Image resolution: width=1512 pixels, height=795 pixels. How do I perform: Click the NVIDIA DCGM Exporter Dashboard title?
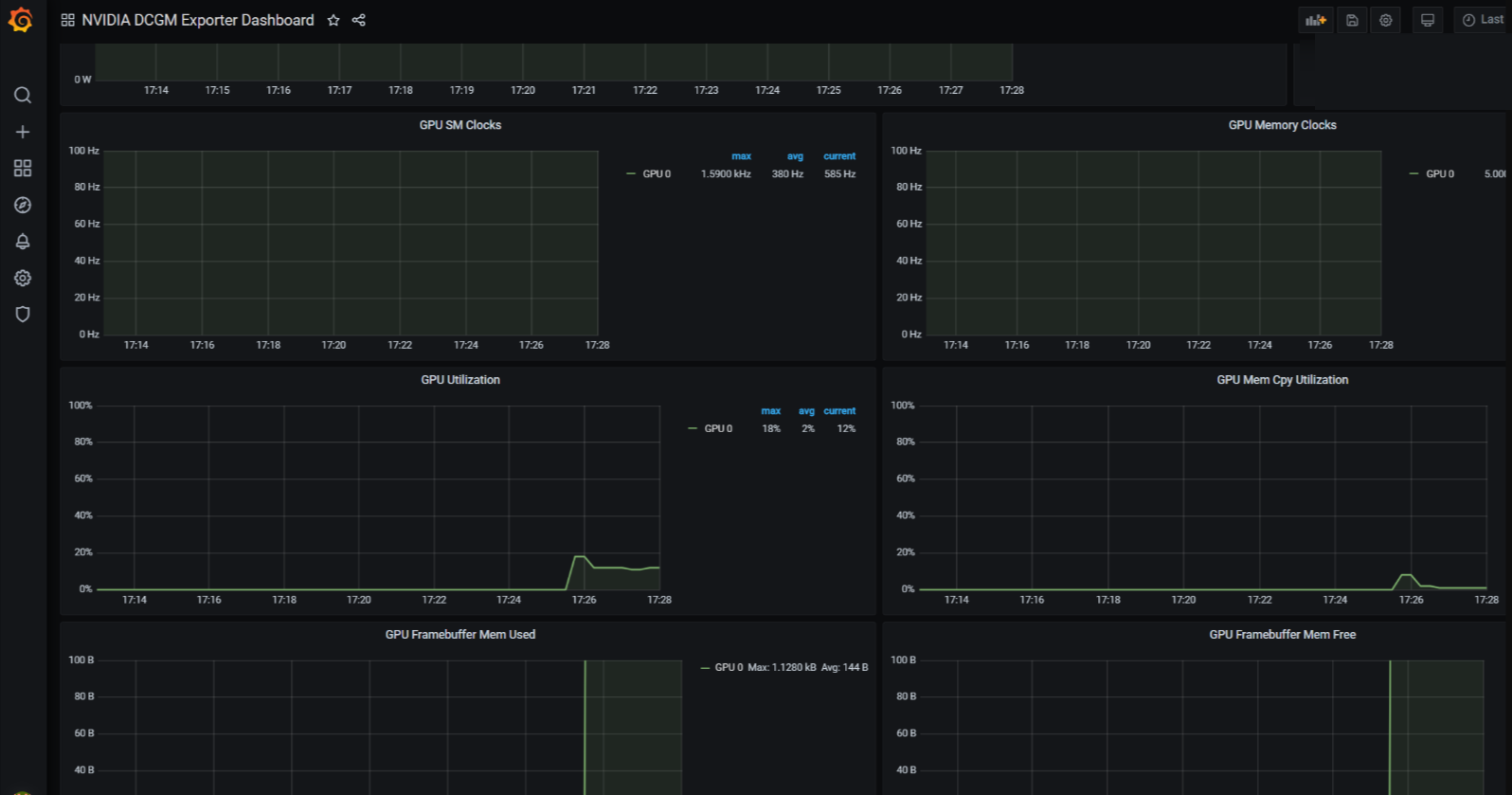pos(198,20)
